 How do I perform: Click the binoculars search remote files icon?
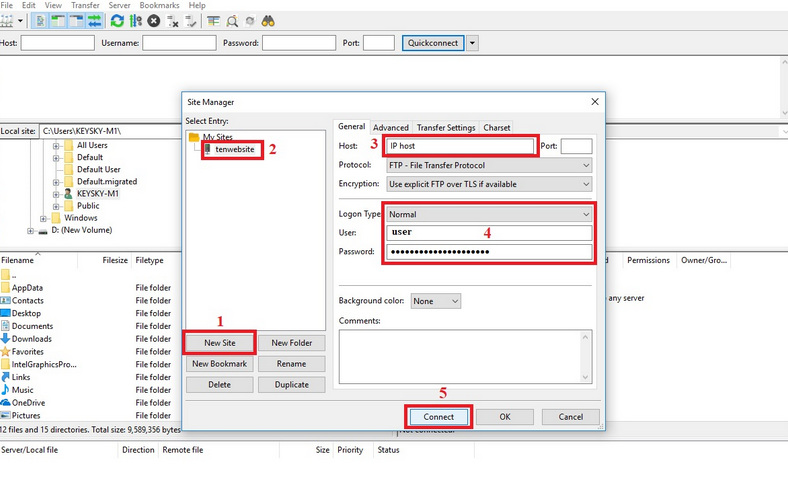(x=268, y=20)
